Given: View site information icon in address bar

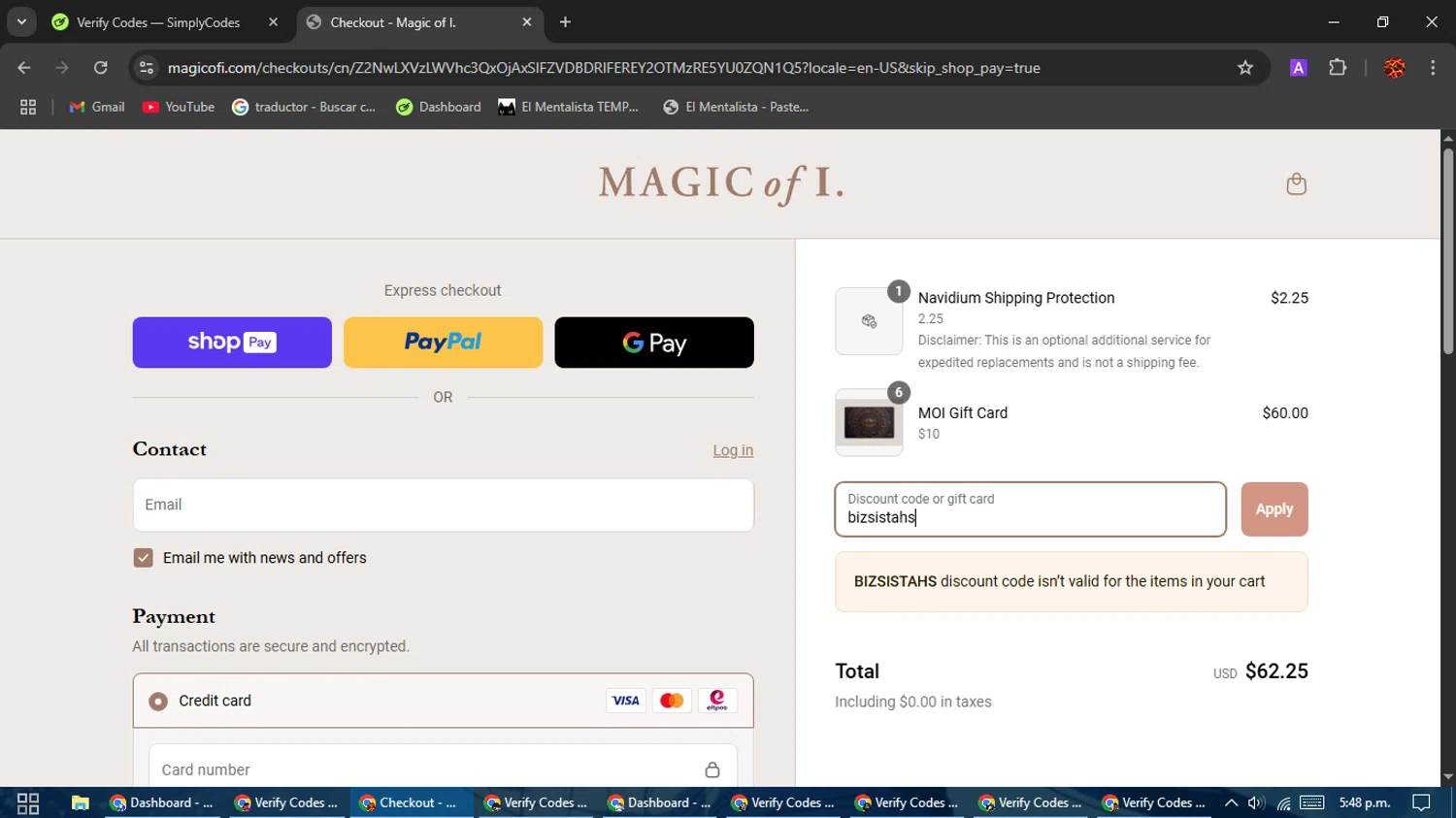Looking at the screenshot, I should tap(147, 68).
